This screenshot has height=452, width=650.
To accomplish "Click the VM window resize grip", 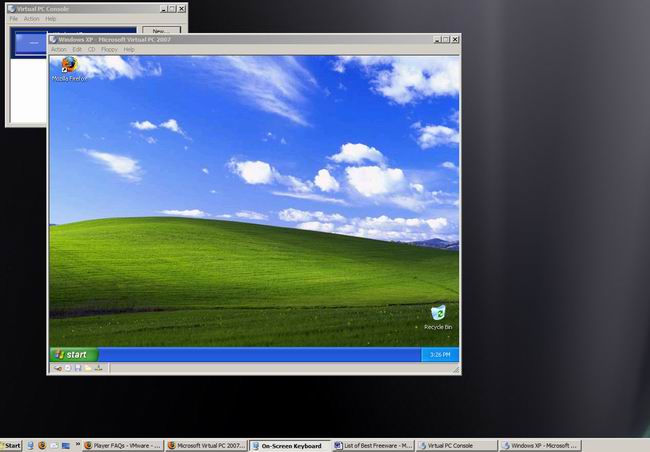I will 456,369.
